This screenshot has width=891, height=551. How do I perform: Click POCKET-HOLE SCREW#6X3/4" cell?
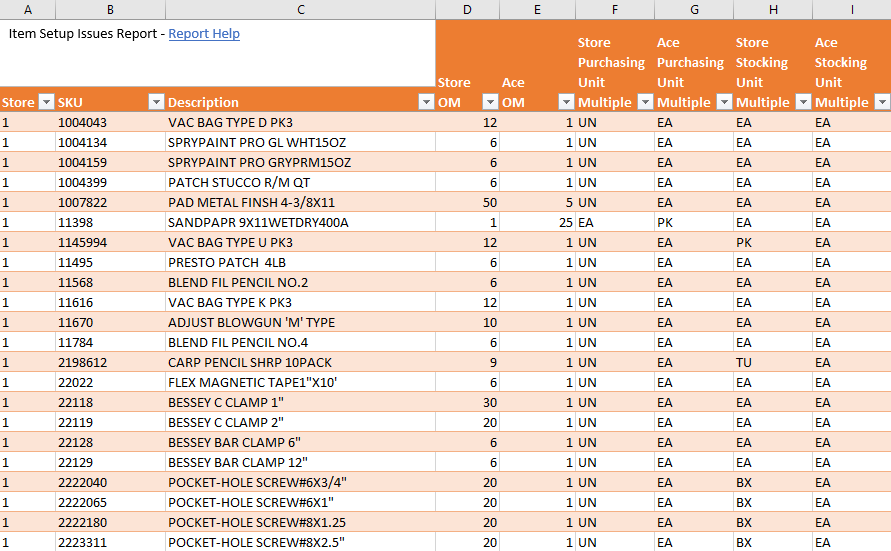click(x=301, y=482)
